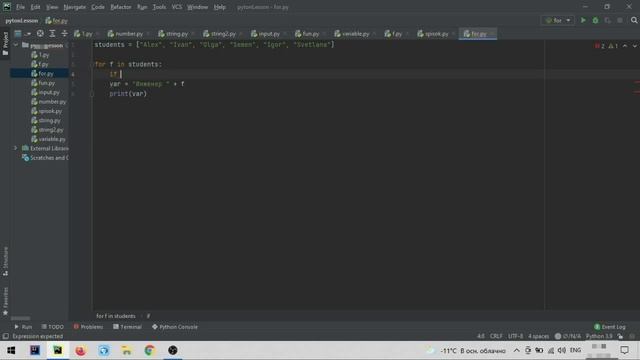Open the Navigate menu

coord(75,7)
